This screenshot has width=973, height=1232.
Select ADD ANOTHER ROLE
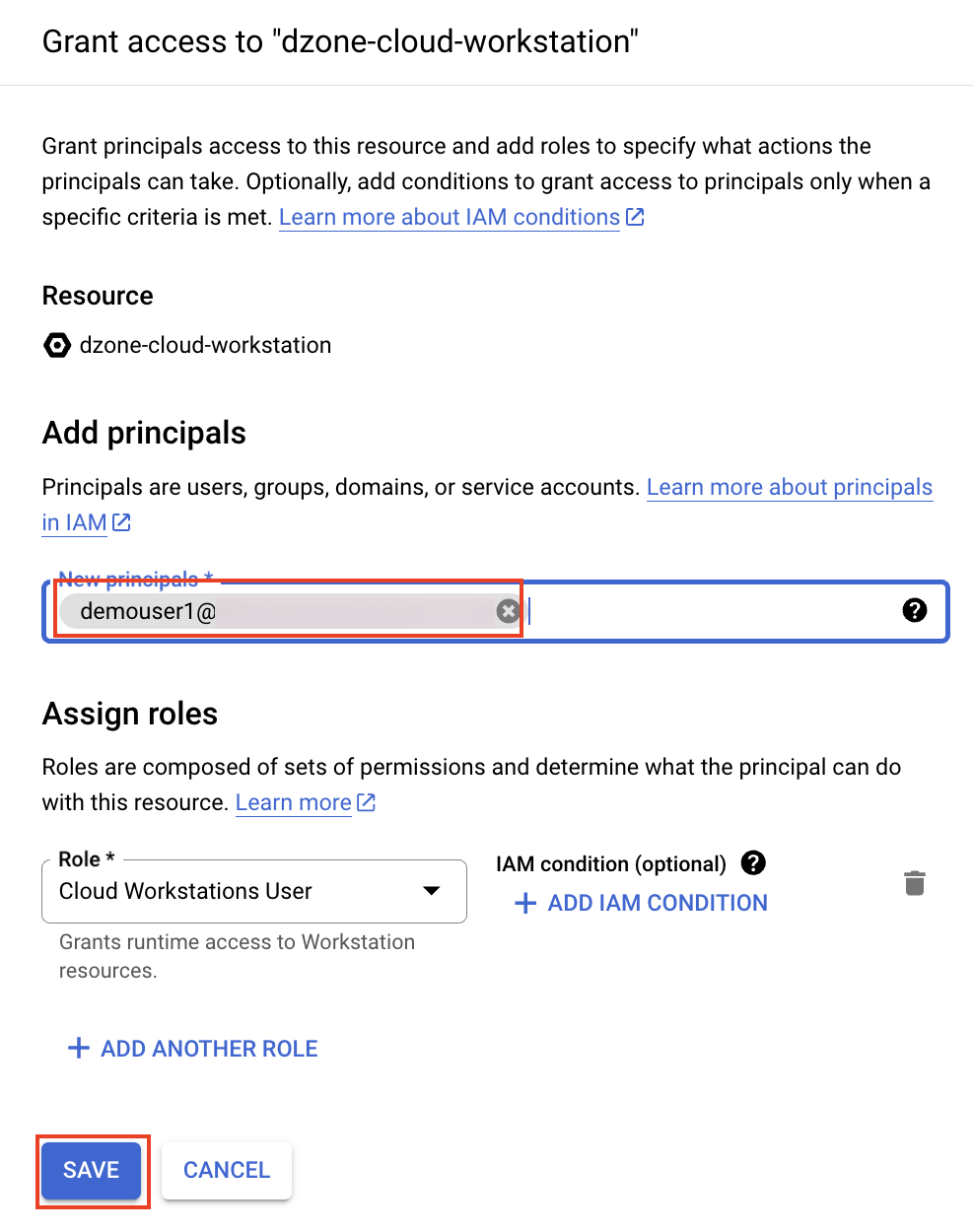[209, 1048]
